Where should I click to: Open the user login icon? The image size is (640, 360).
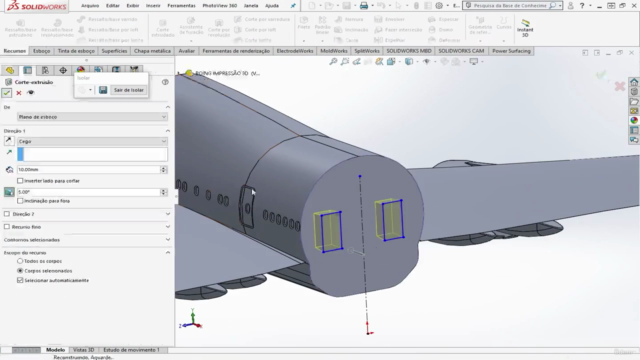571,6
